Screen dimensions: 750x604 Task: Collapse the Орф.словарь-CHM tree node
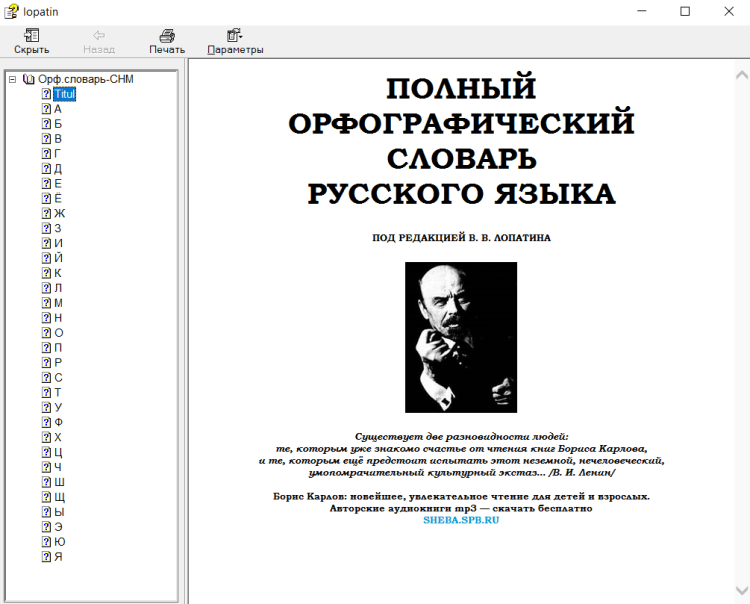pos(12,79)
